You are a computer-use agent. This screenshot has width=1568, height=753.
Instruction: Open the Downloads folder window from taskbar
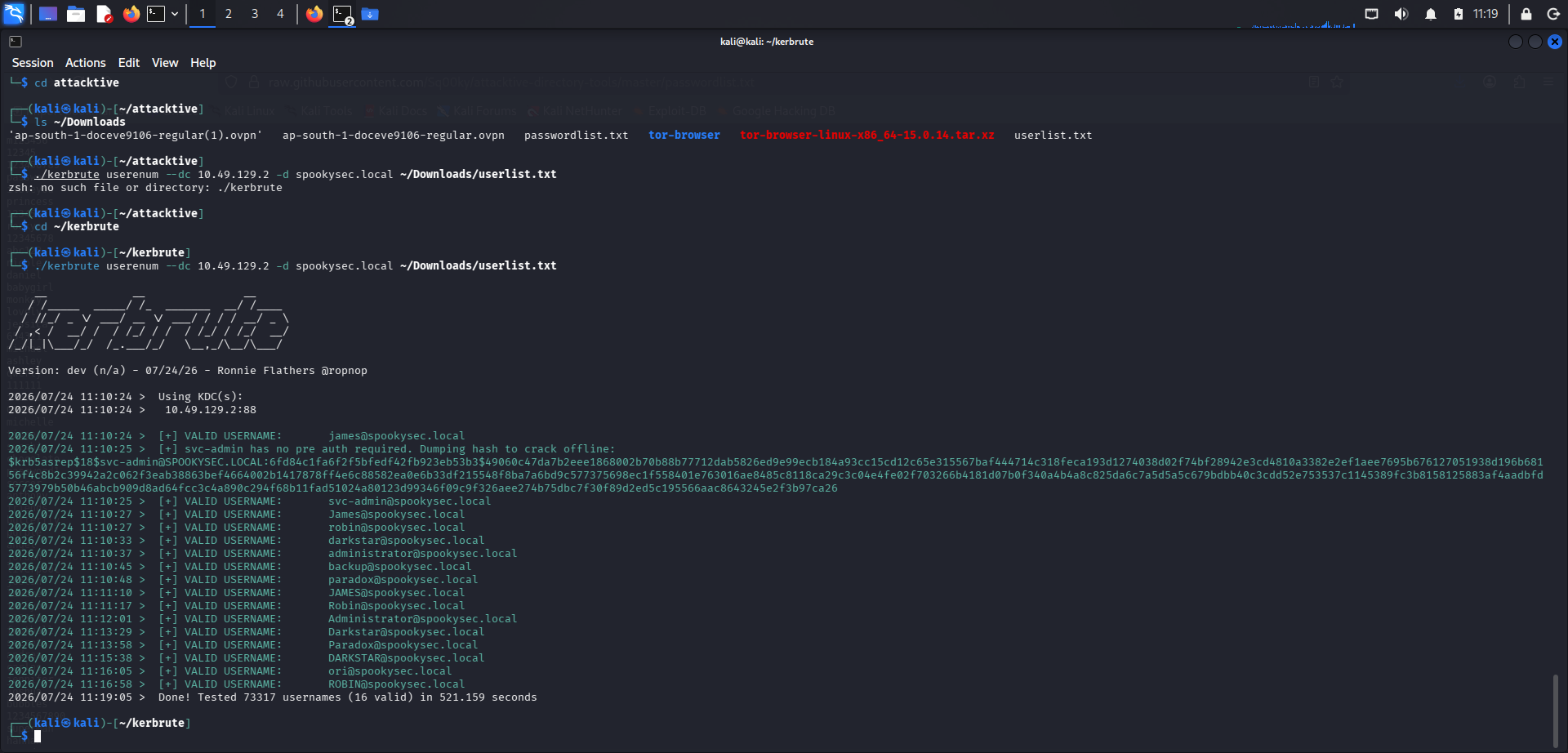coord(370,14)
